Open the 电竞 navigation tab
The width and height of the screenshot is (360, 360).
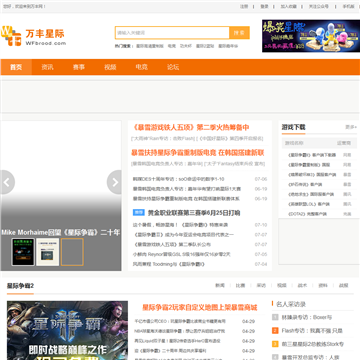141,67
